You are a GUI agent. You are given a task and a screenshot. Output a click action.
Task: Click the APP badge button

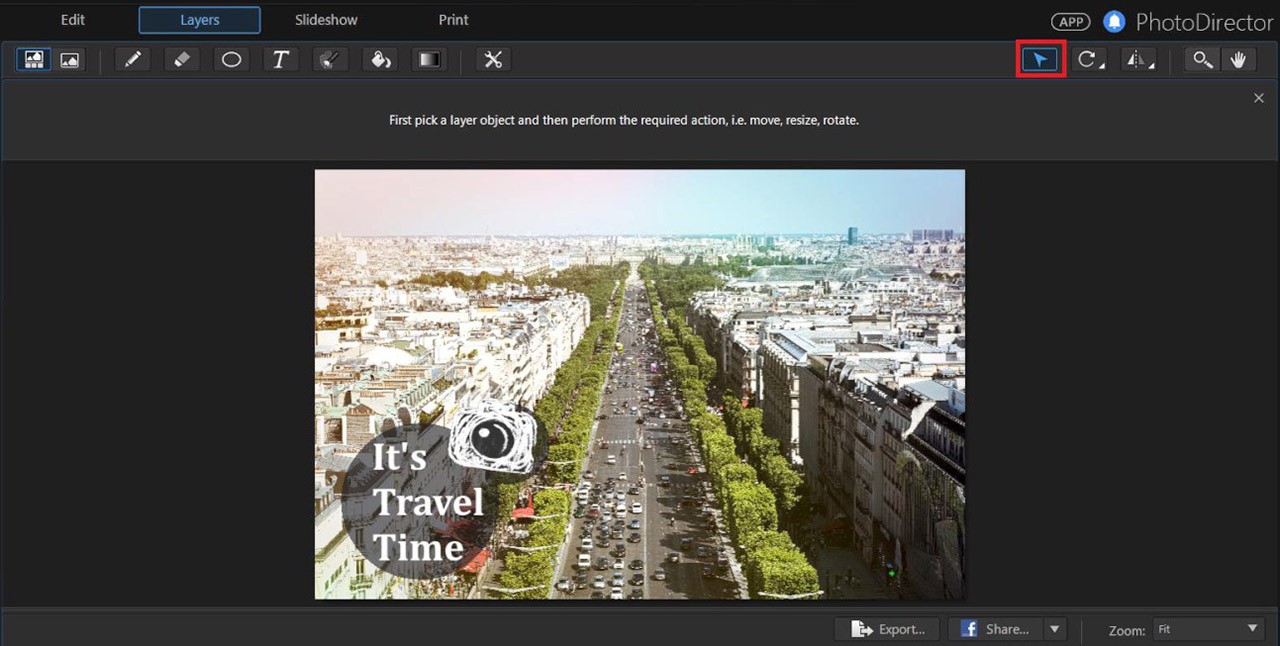click(x=1071, y=21)
